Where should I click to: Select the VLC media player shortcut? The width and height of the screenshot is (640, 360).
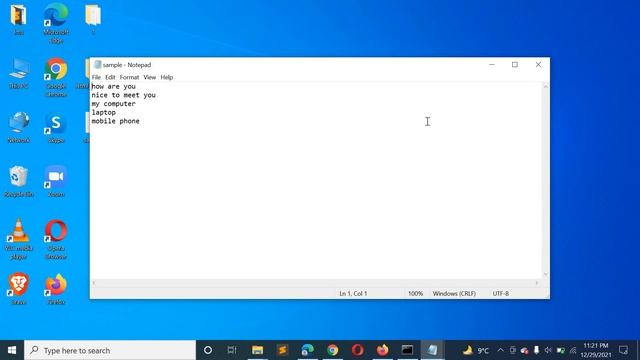pos(19,239)
